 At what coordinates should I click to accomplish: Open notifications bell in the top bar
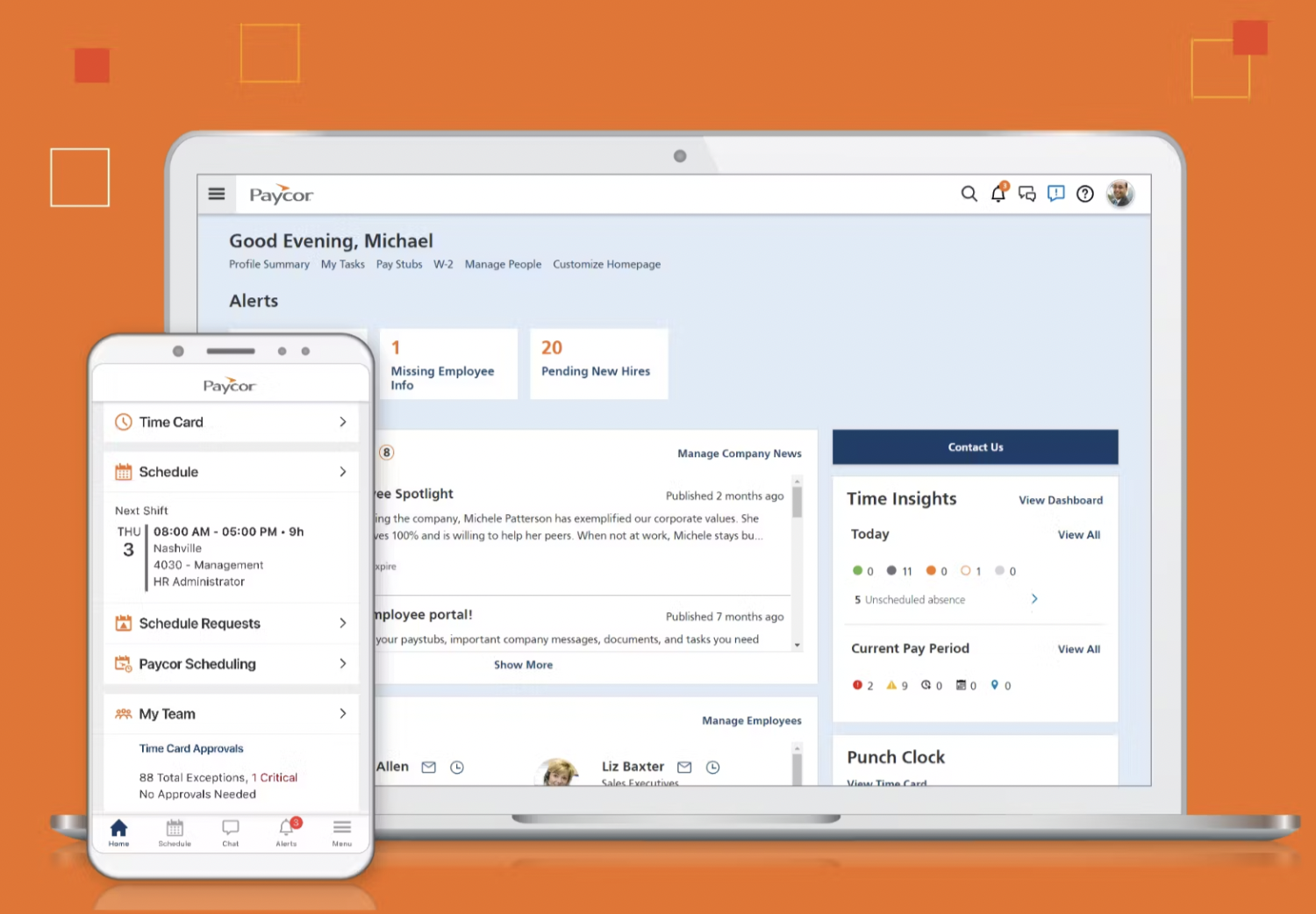(998, 193)
